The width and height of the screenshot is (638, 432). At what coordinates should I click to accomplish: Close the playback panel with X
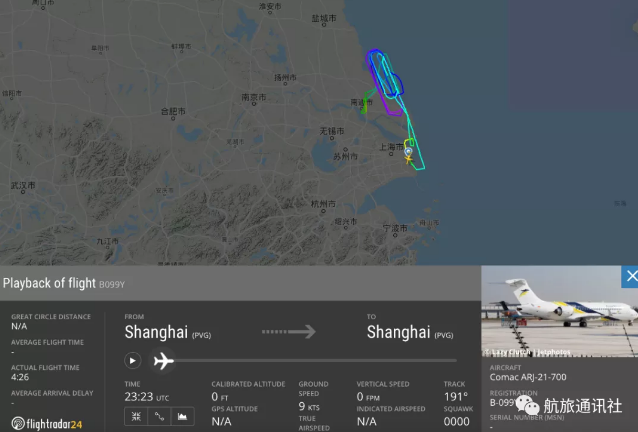(630, 277)
